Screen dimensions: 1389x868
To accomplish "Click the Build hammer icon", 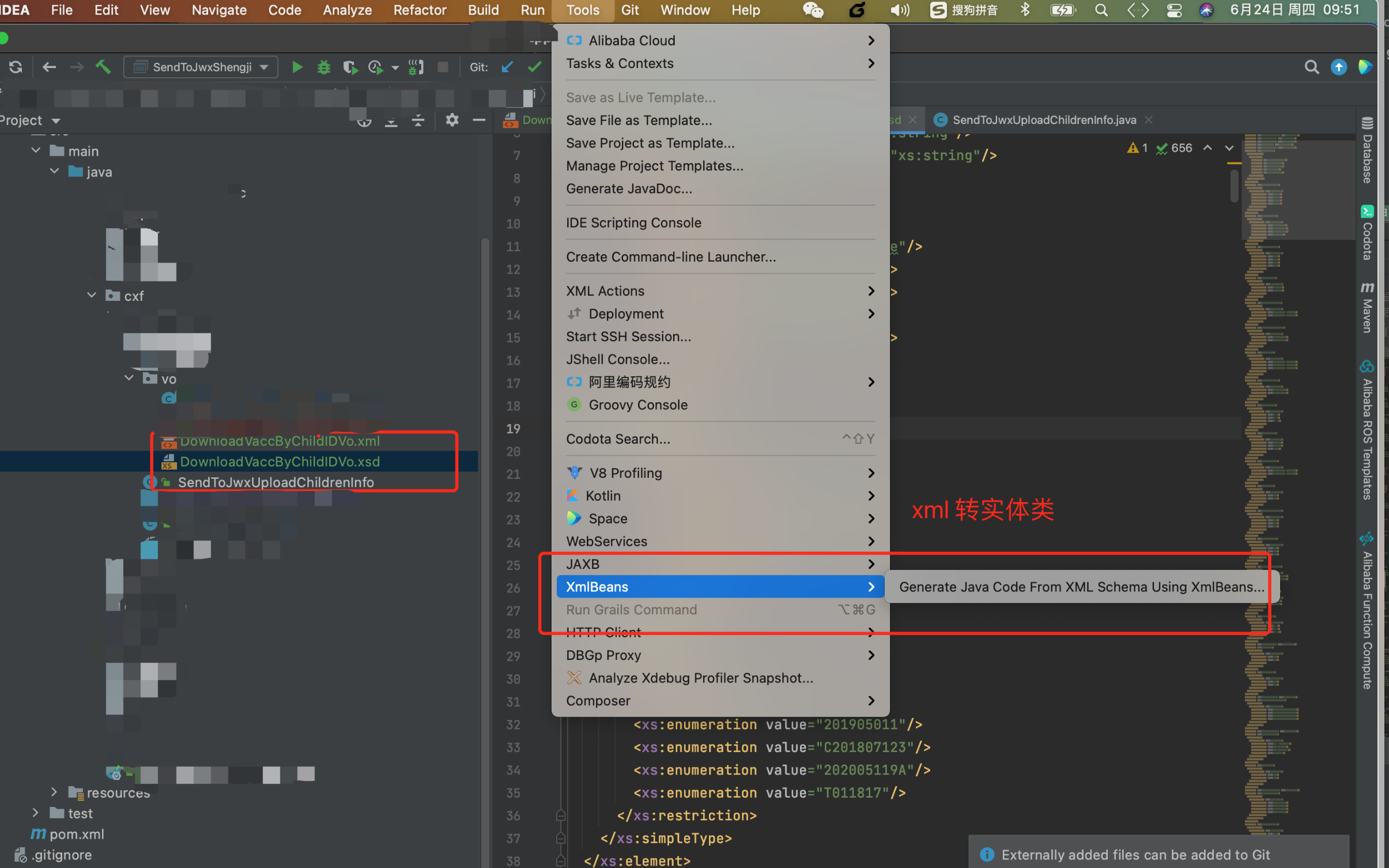I will pyautogui.click(x=103, y=67).
